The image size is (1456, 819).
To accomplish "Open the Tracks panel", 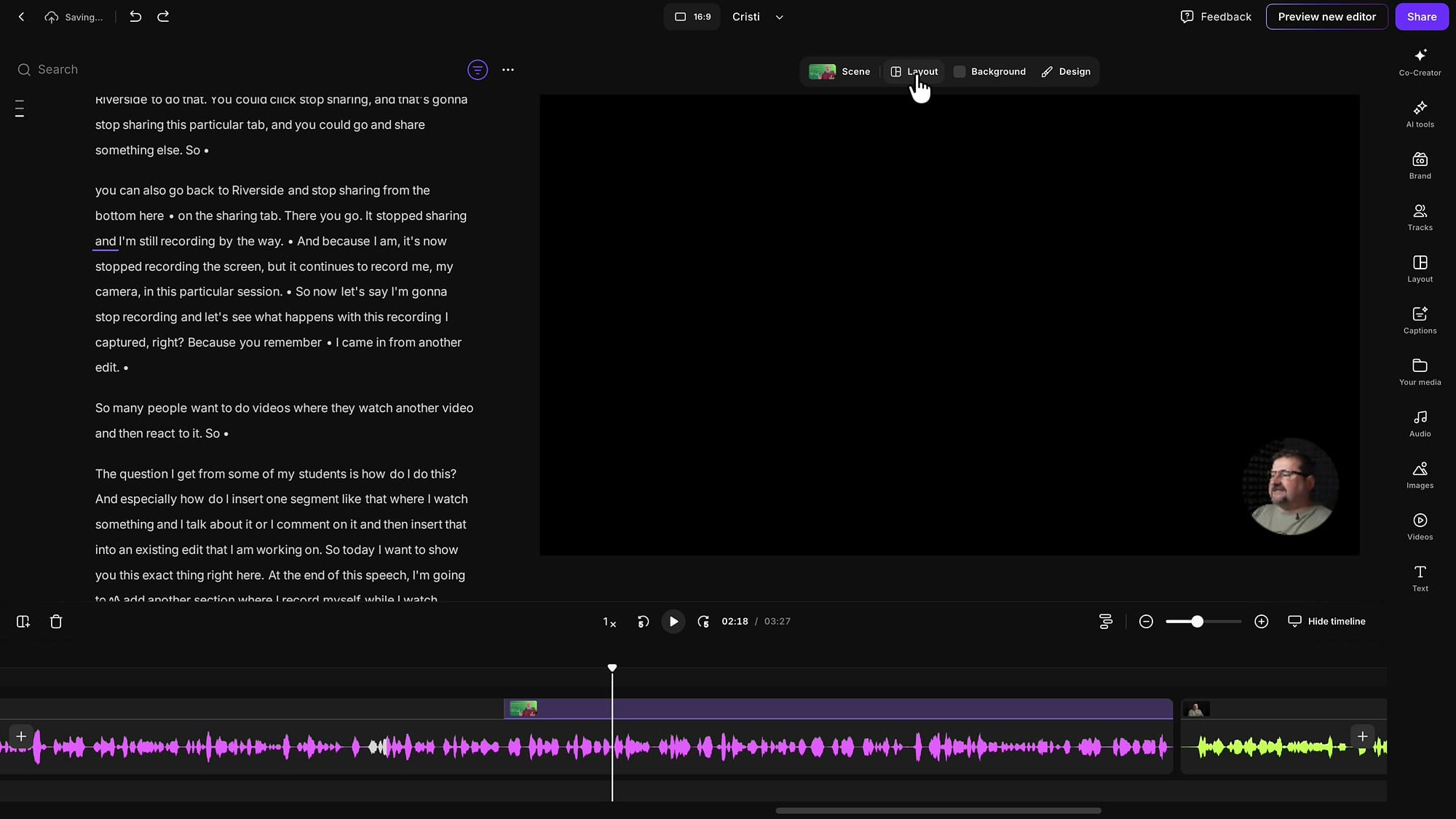I will (1420, 218).
